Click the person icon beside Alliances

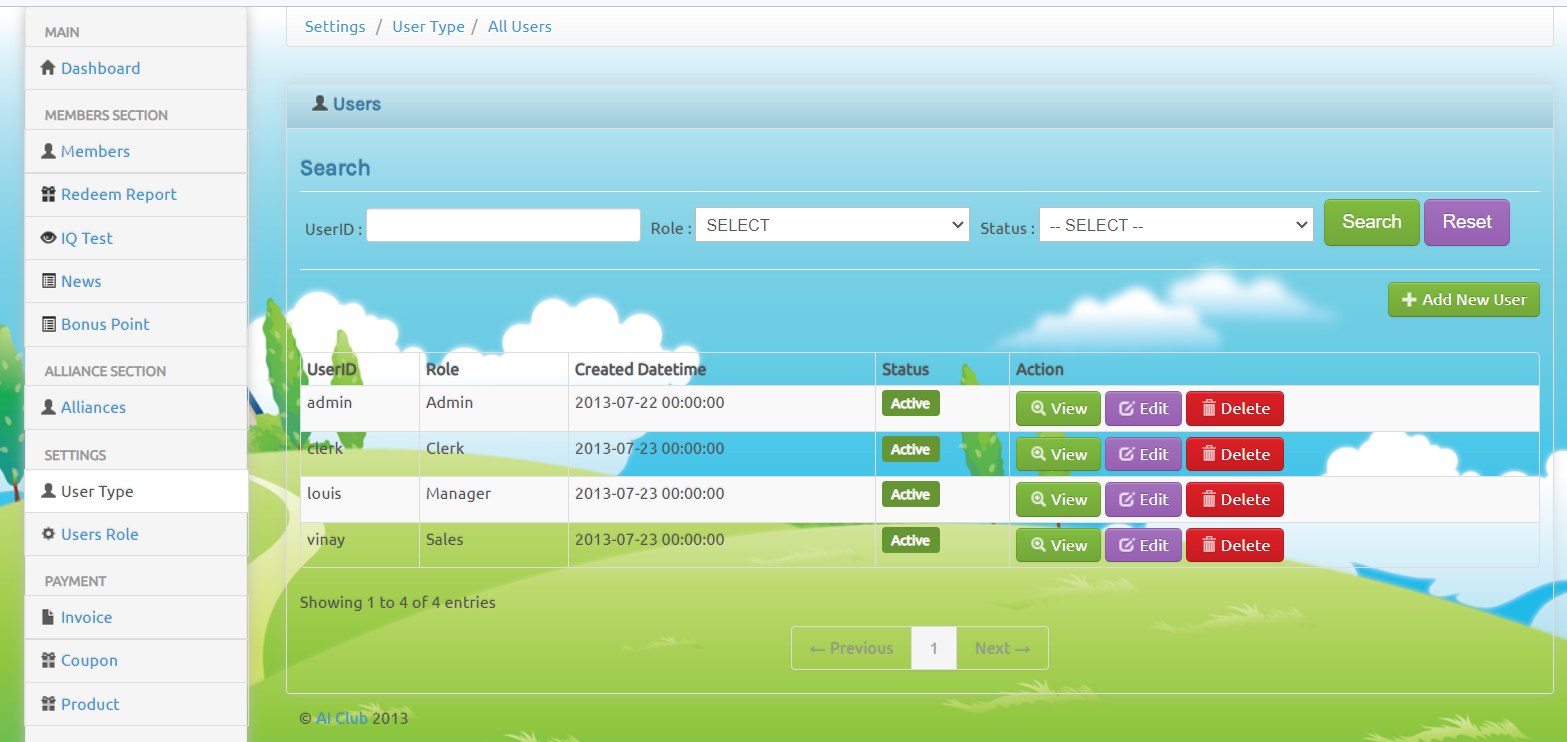point(48,407)
